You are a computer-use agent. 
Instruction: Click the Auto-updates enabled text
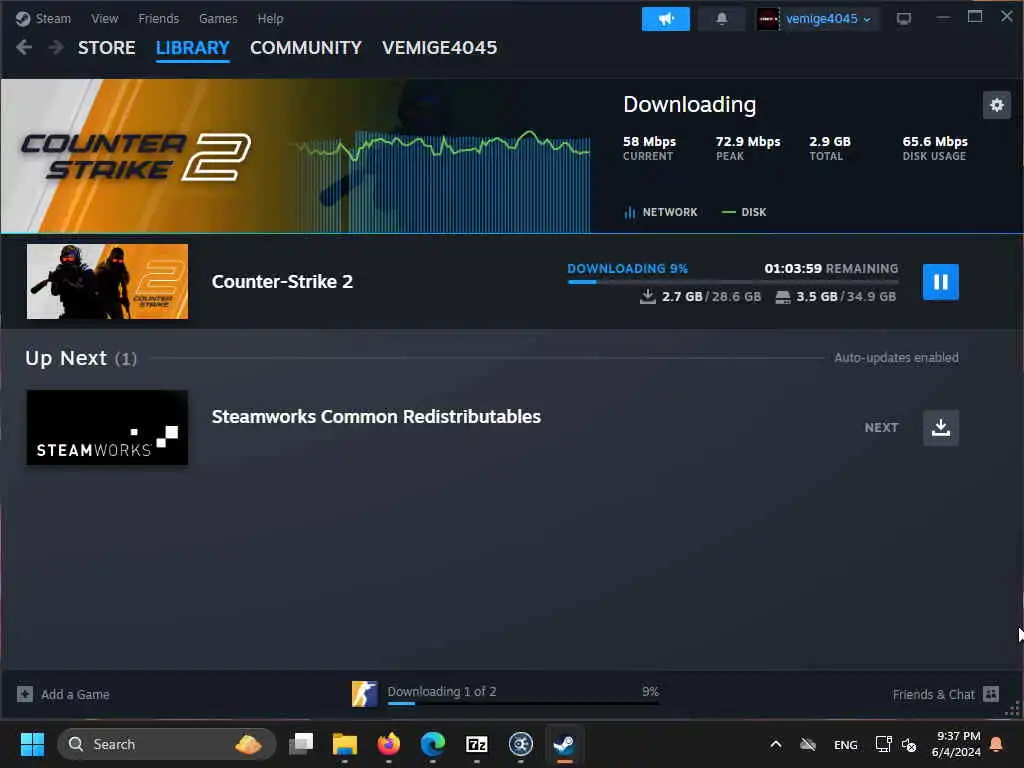coord(896,358)
